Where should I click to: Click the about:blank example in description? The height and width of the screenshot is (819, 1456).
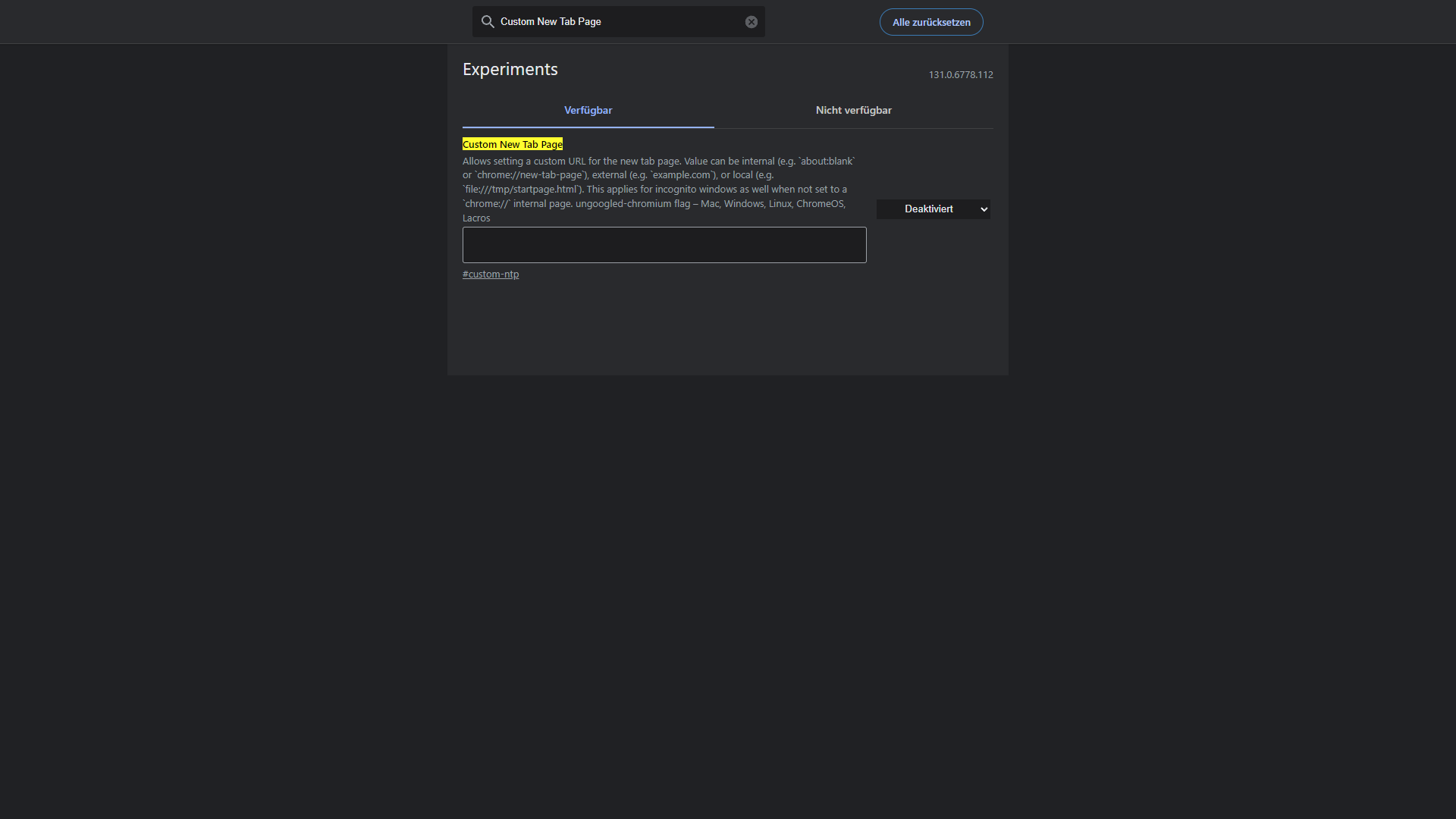pos(827,162)
